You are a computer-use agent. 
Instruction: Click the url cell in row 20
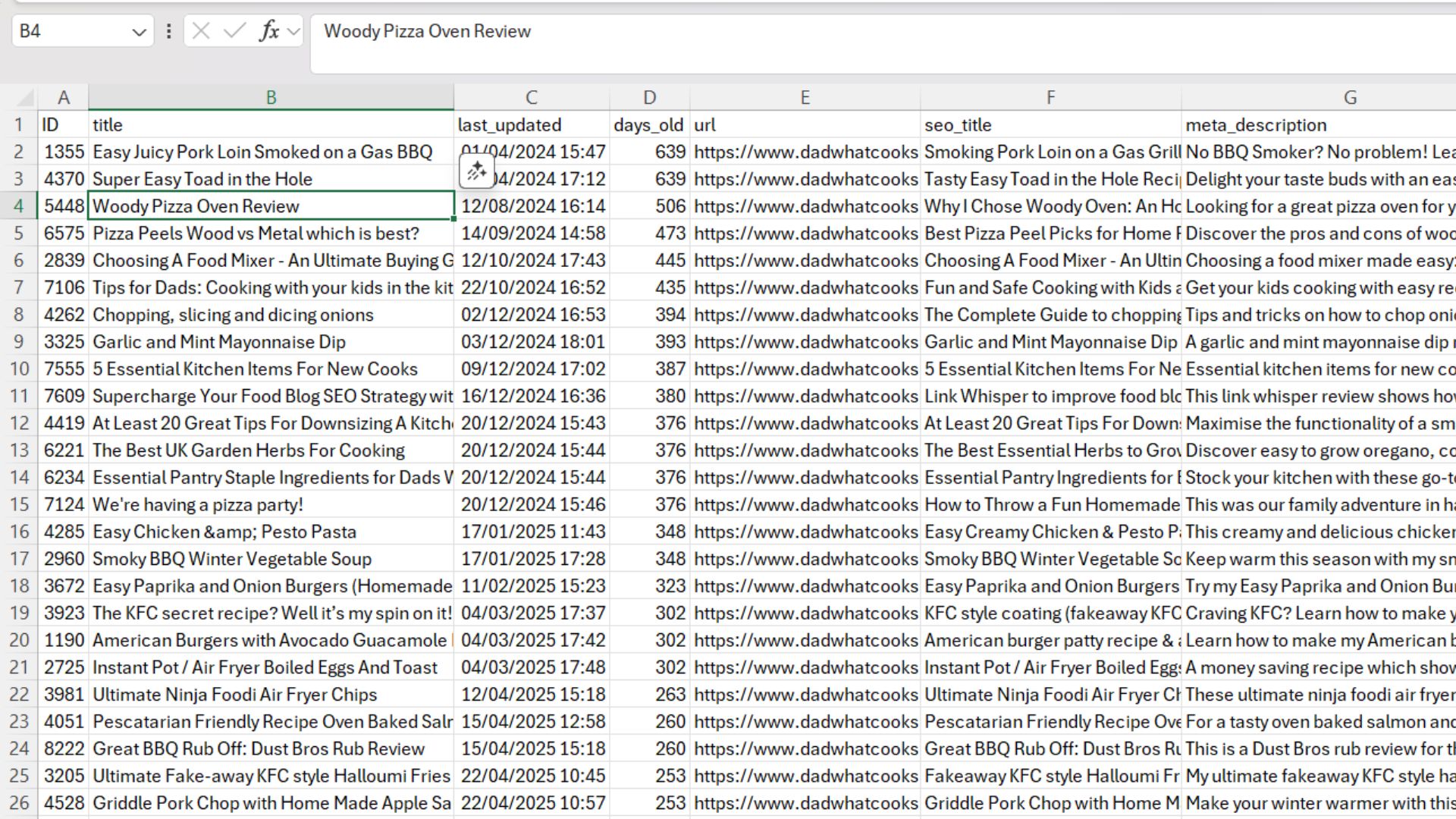coord(805,641)
